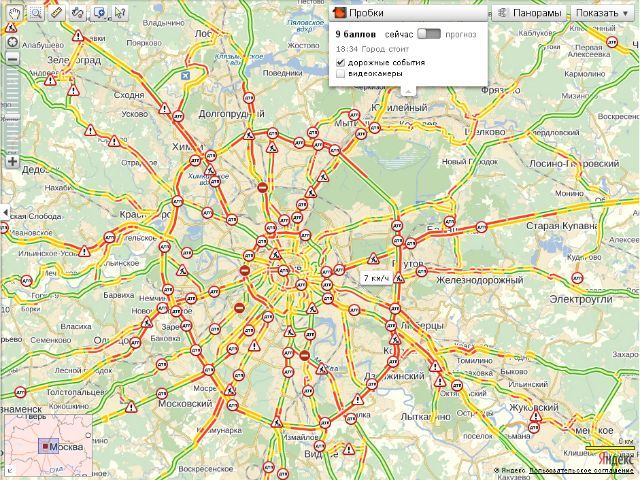Click the cursor info help tool
This screenshot has width=640, height=480.
[120, 13]
